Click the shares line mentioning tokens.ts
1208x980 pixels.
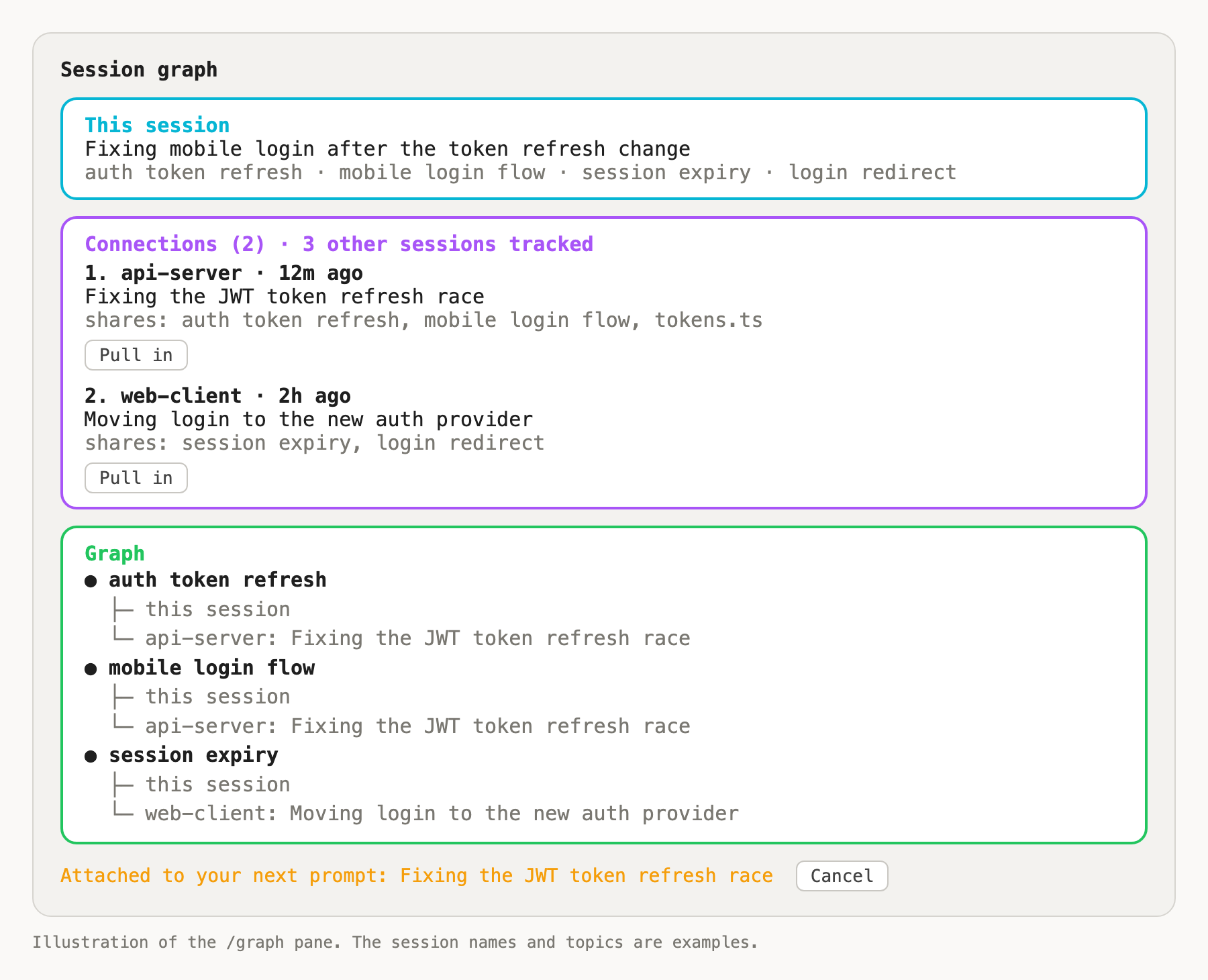[x=423, y=320]
